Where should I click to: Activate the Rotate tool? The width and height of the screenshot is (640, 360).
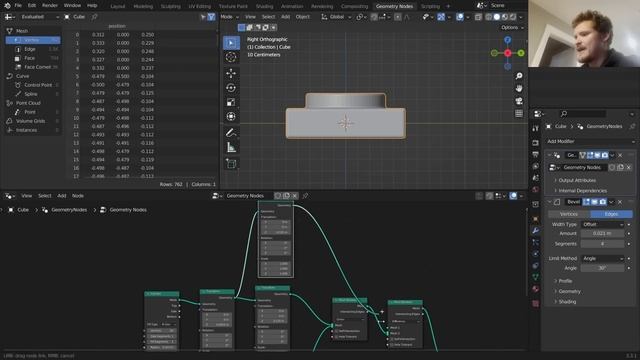231,88
